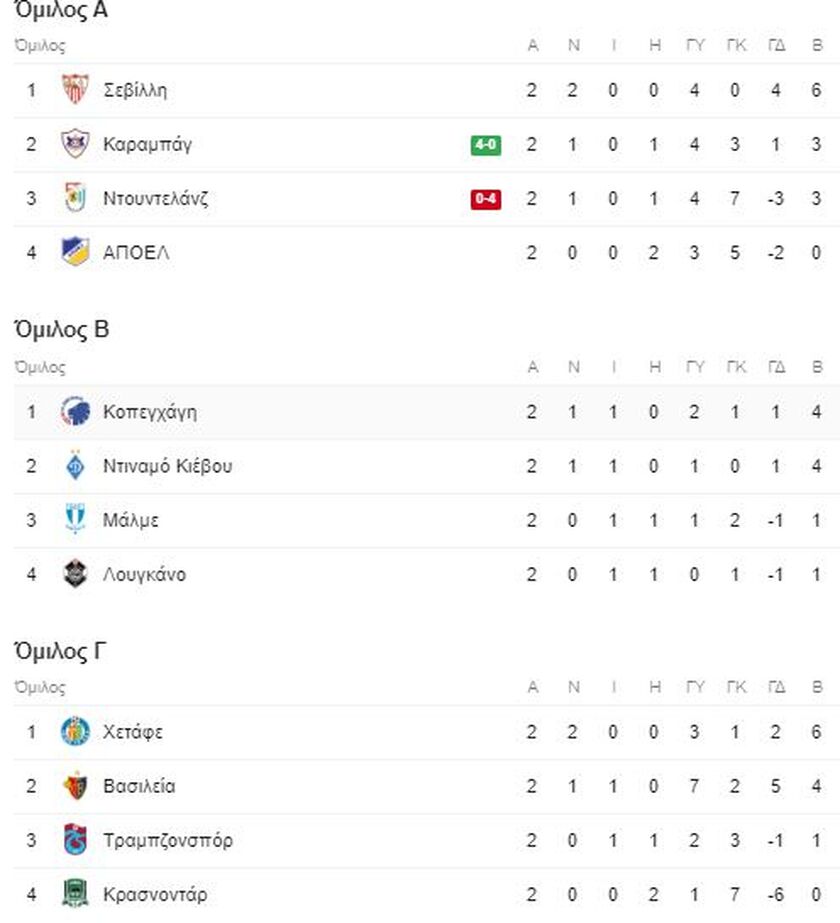Select the Κρασνοντάρ team name
The image size is (840, 923).
155,894
